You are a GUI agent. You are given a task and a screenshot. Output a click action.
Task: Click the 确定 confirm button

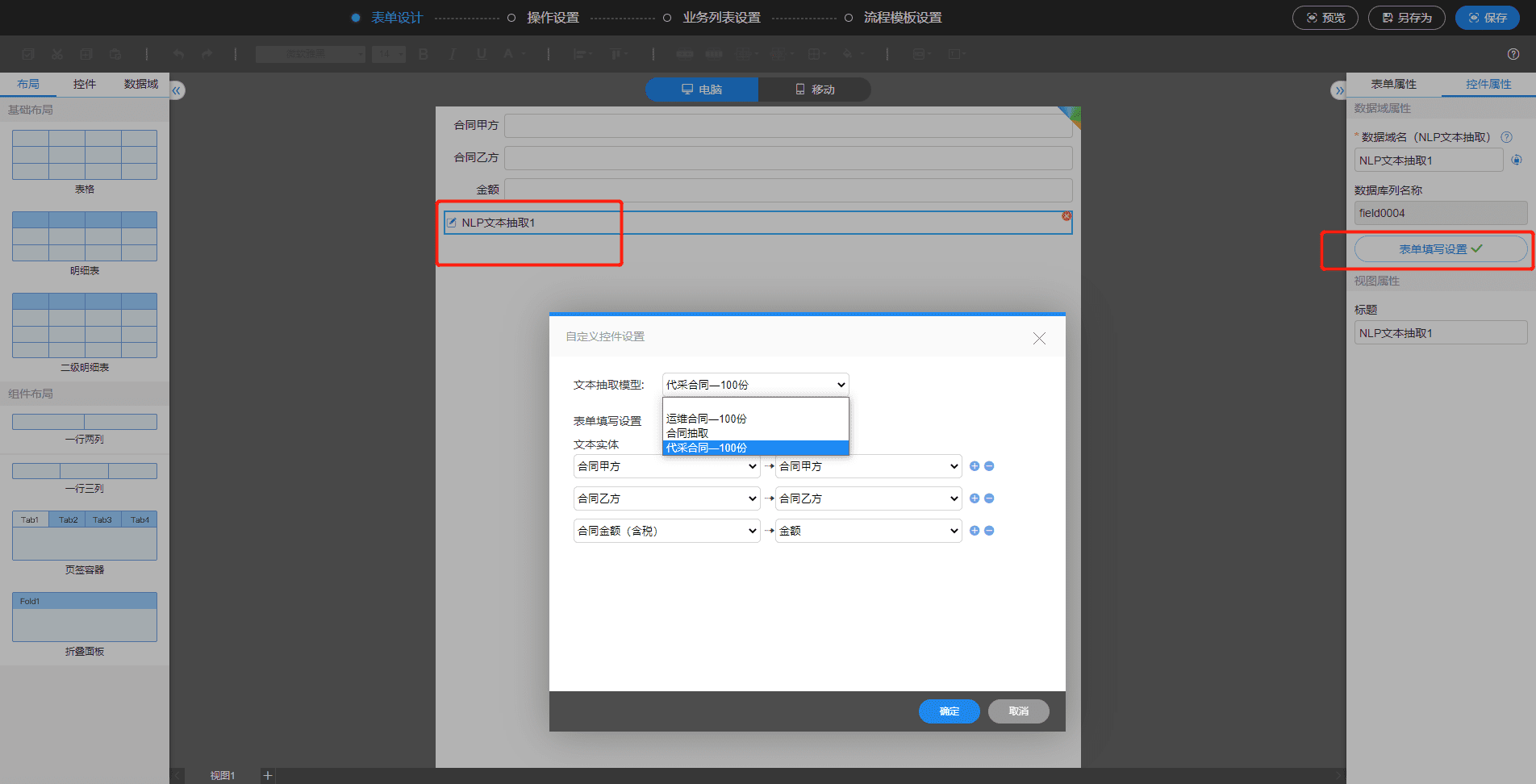click(950, 711)
